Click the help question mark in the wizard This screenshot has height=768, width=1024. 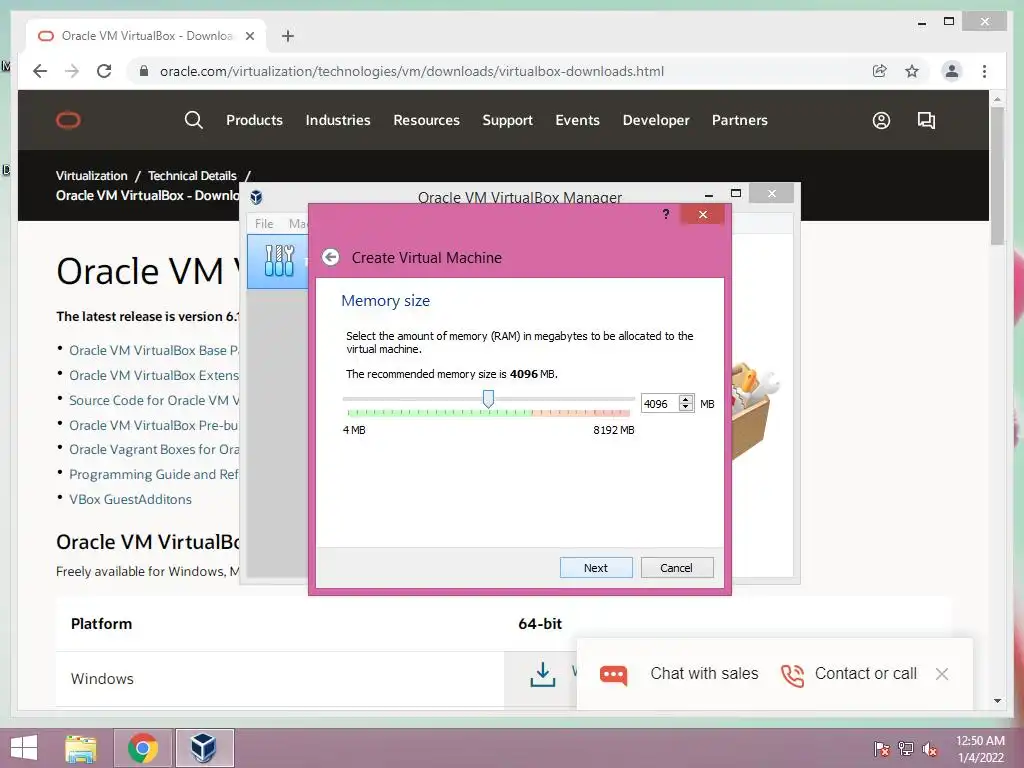tap(665, 214)
